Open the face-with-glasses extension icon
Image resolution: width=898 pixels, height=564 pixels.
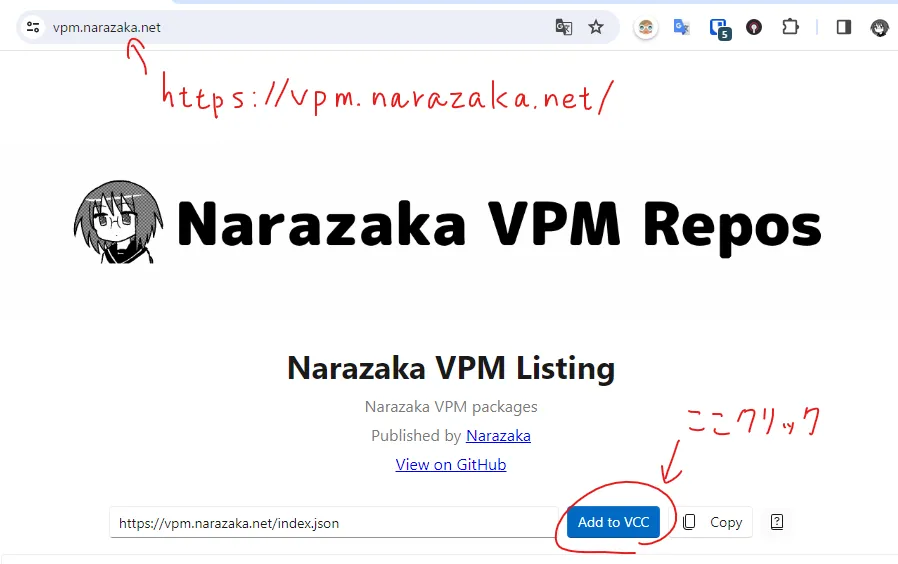(647, 27)
